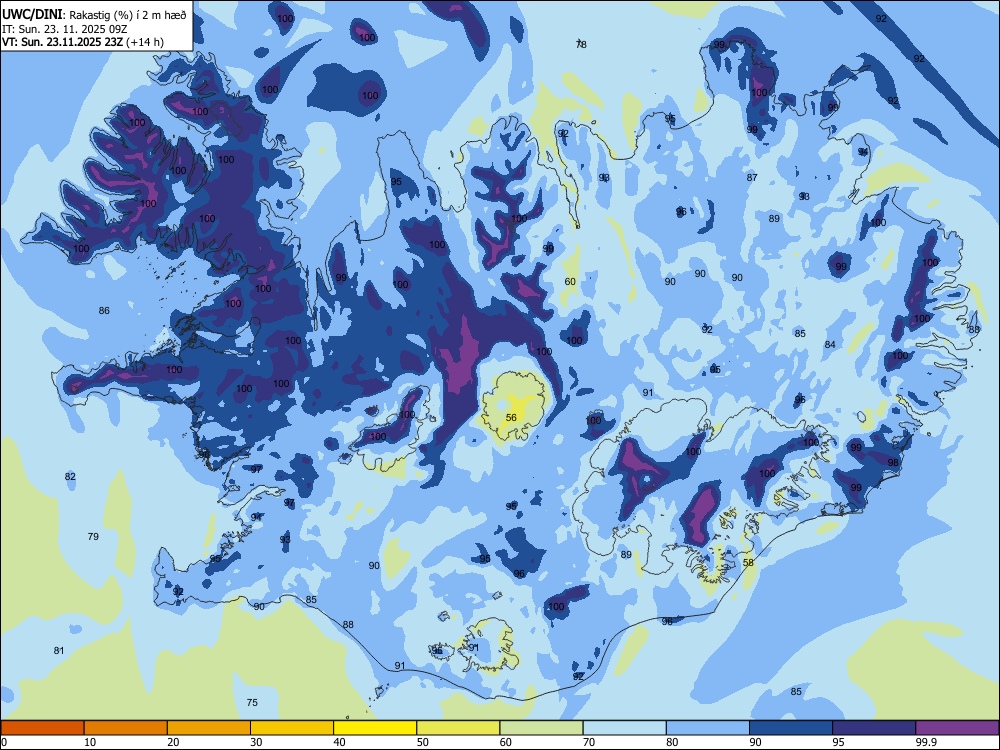Click the '60' humidity value on the map
Viewport: 1000px width, 750px height.
570,281
